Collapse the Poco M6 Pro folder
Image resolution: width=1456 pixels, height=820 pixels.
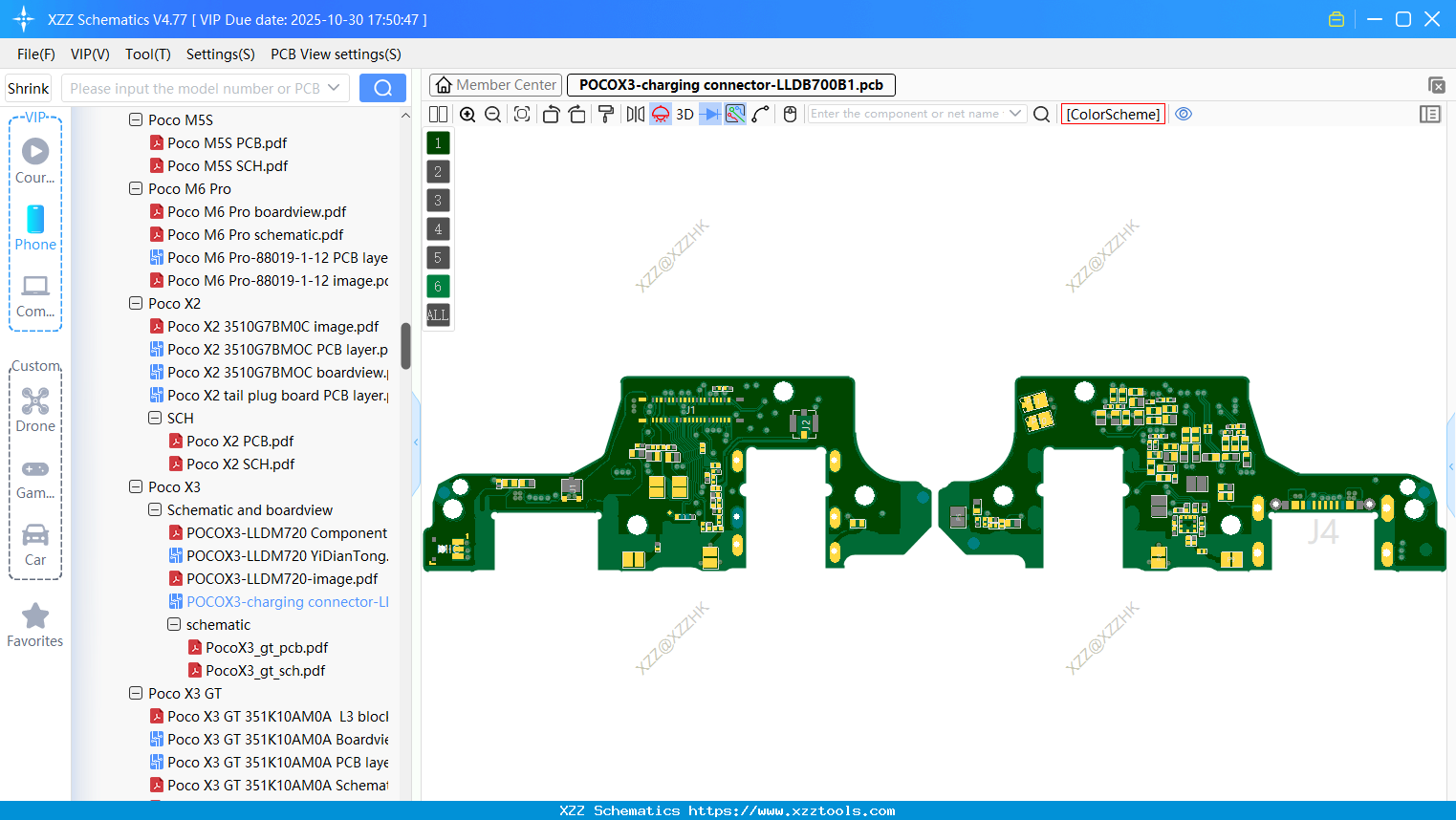(x=136, y=189)
